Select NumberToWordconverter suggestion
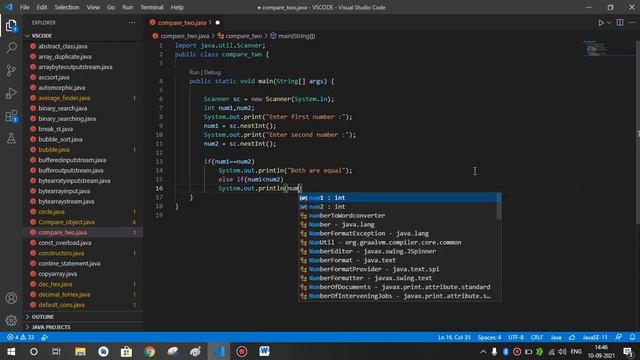640x360 pixels. pos(398,216)
